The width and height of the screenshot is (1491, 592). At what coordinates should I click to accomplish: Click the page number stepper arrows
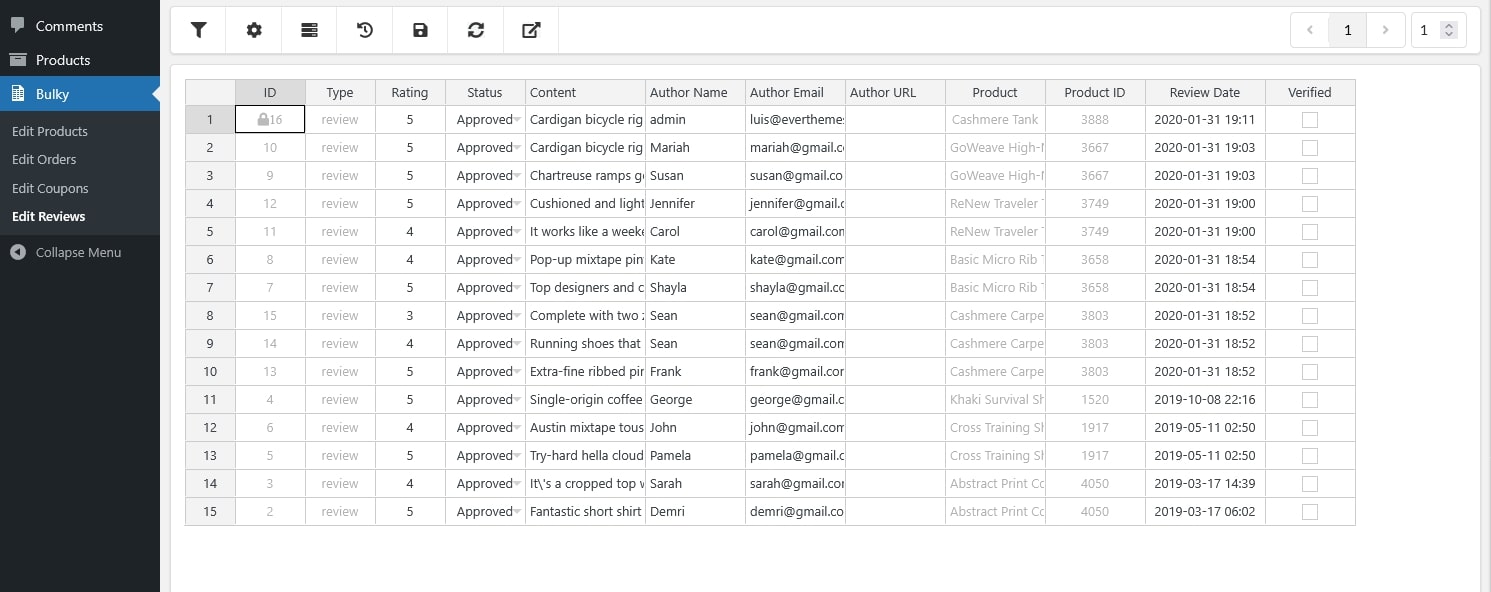pyautogui.click(x=1448, y=30)
